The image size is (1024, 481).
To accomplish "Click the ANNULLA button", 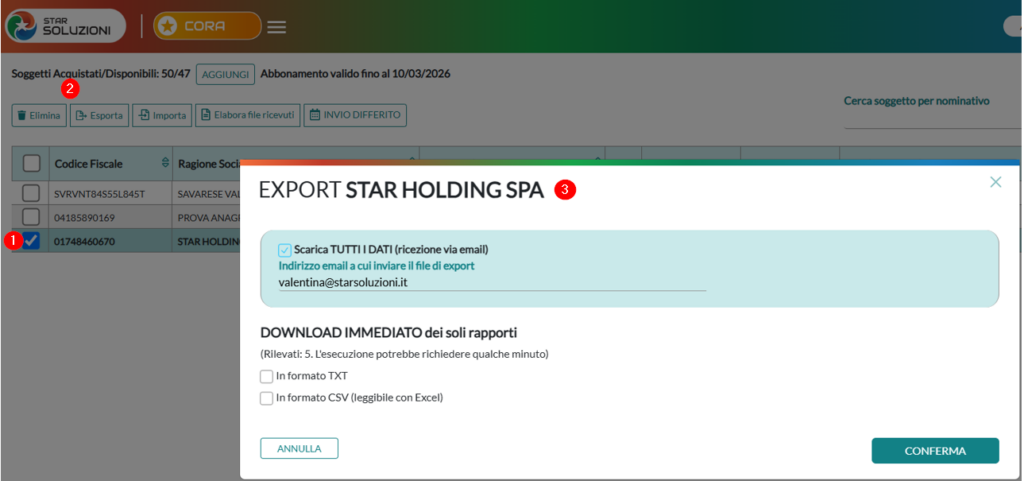I will click(x=299, y=448).
